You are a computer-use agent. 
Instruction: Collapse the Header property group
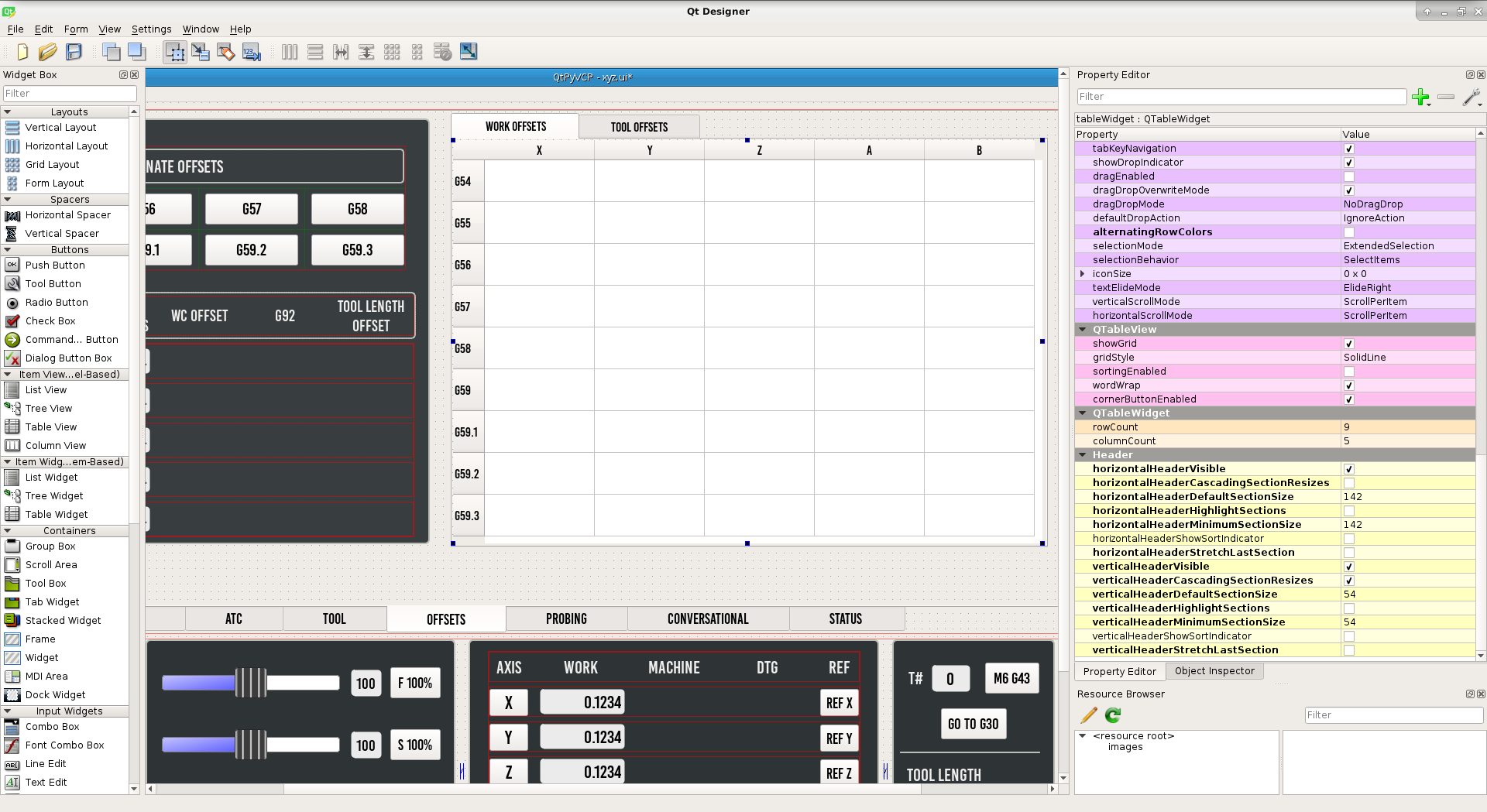tap(1083, 455)
